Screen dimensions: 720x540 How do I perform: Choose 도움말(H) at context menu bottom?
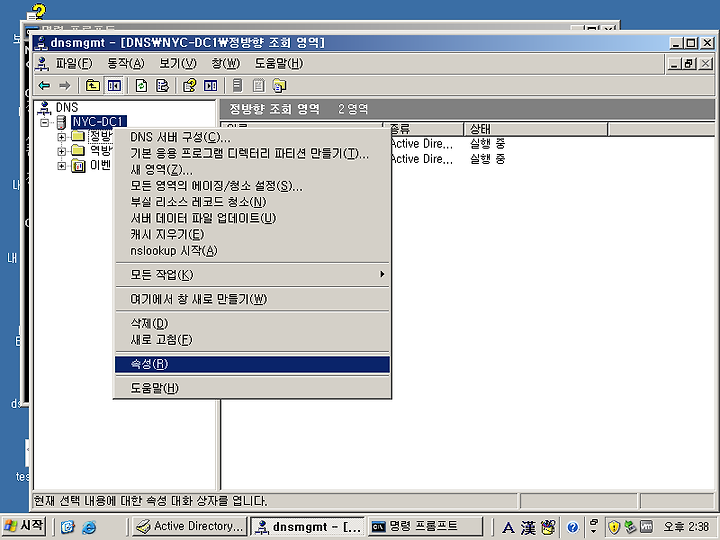click(x=252, y=388)
